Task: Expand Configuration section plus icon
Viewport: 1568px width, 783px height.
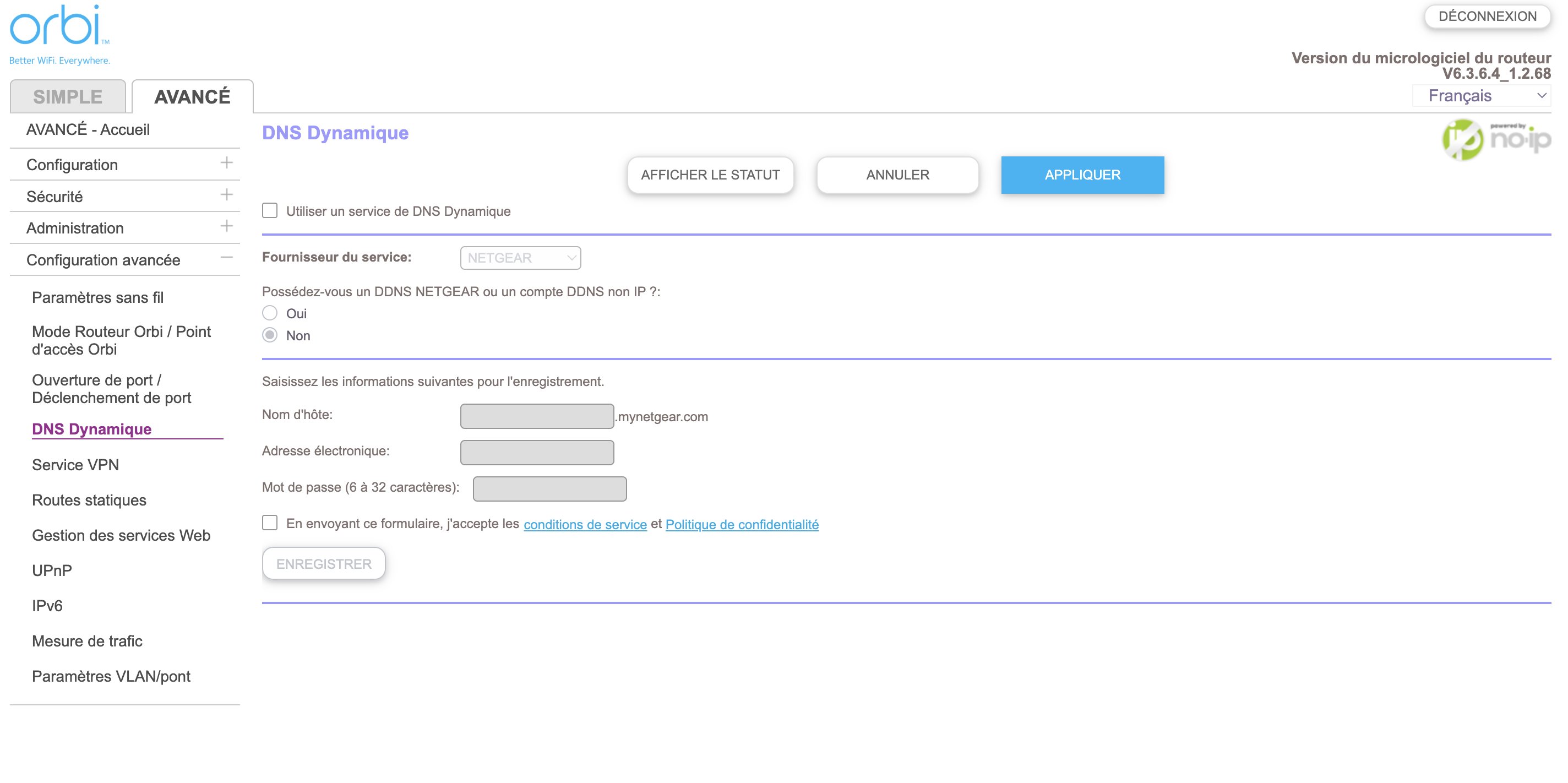Action: click(226, 163)
